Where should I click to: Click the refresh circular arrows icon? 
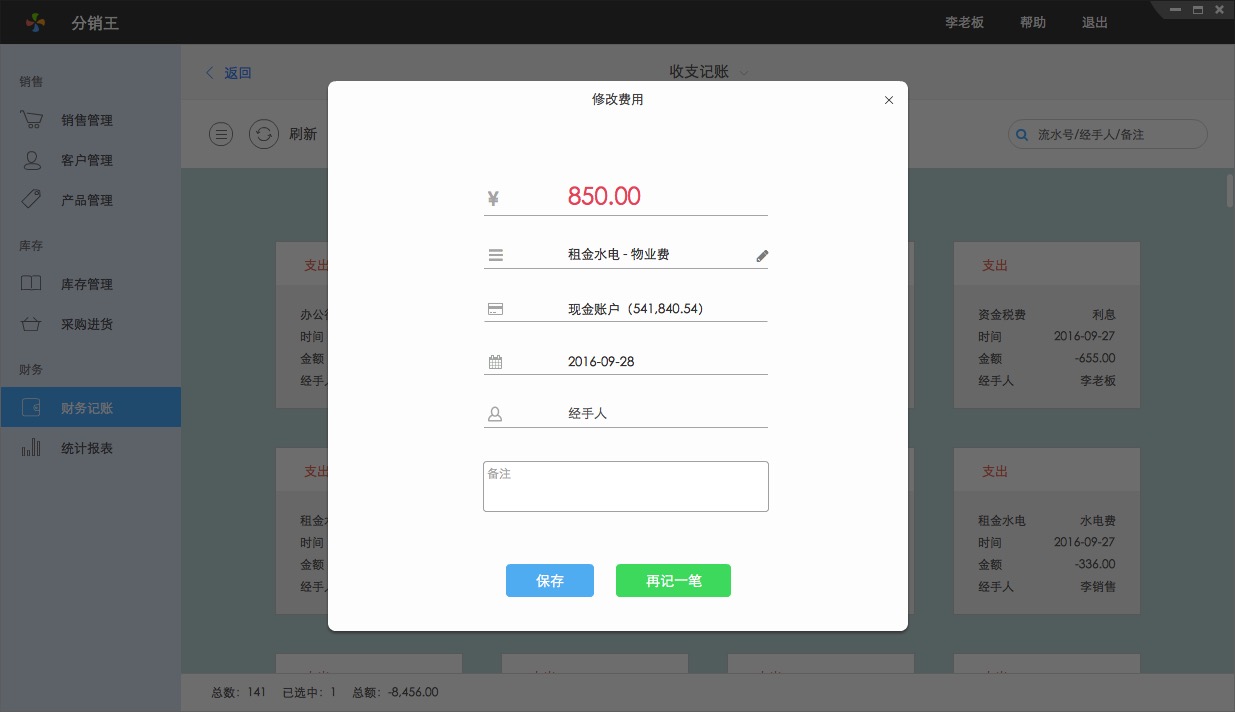tap(263, 134)
